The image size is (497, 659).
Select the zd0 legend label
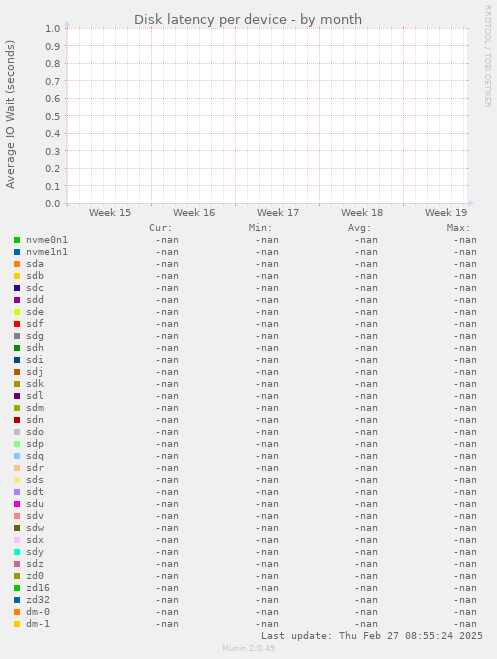35,576
